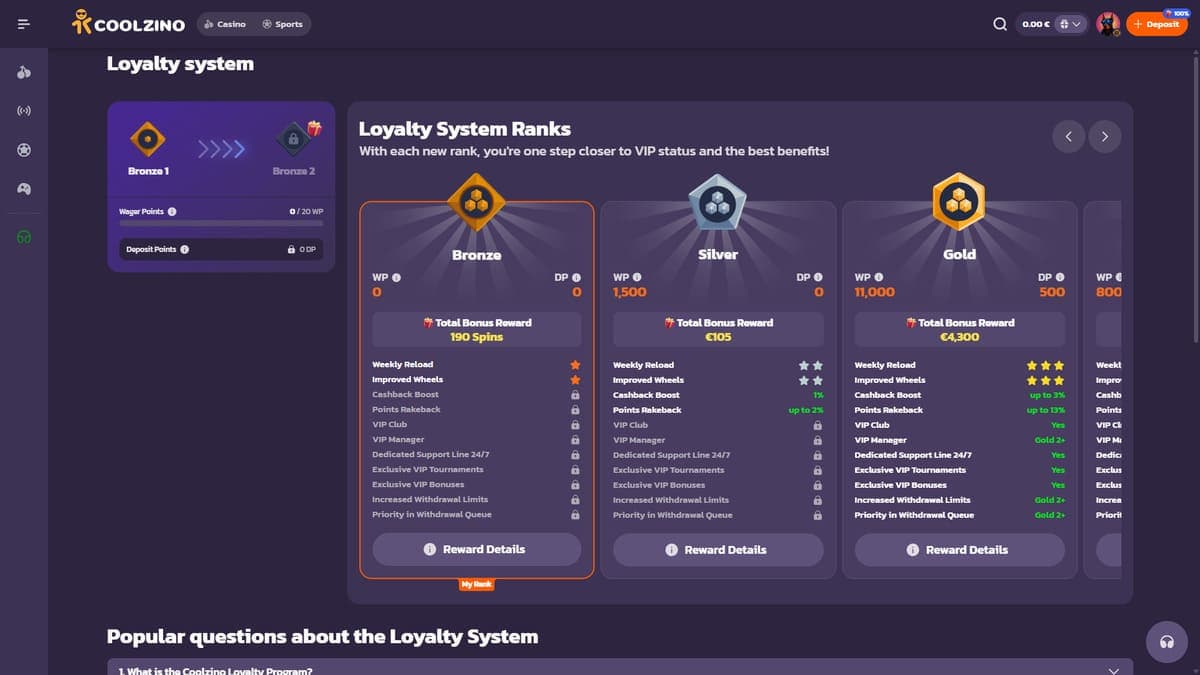Click Silver Improved Wheels two stars
The width and height of the screenshot is (1200, 675).
811,380
